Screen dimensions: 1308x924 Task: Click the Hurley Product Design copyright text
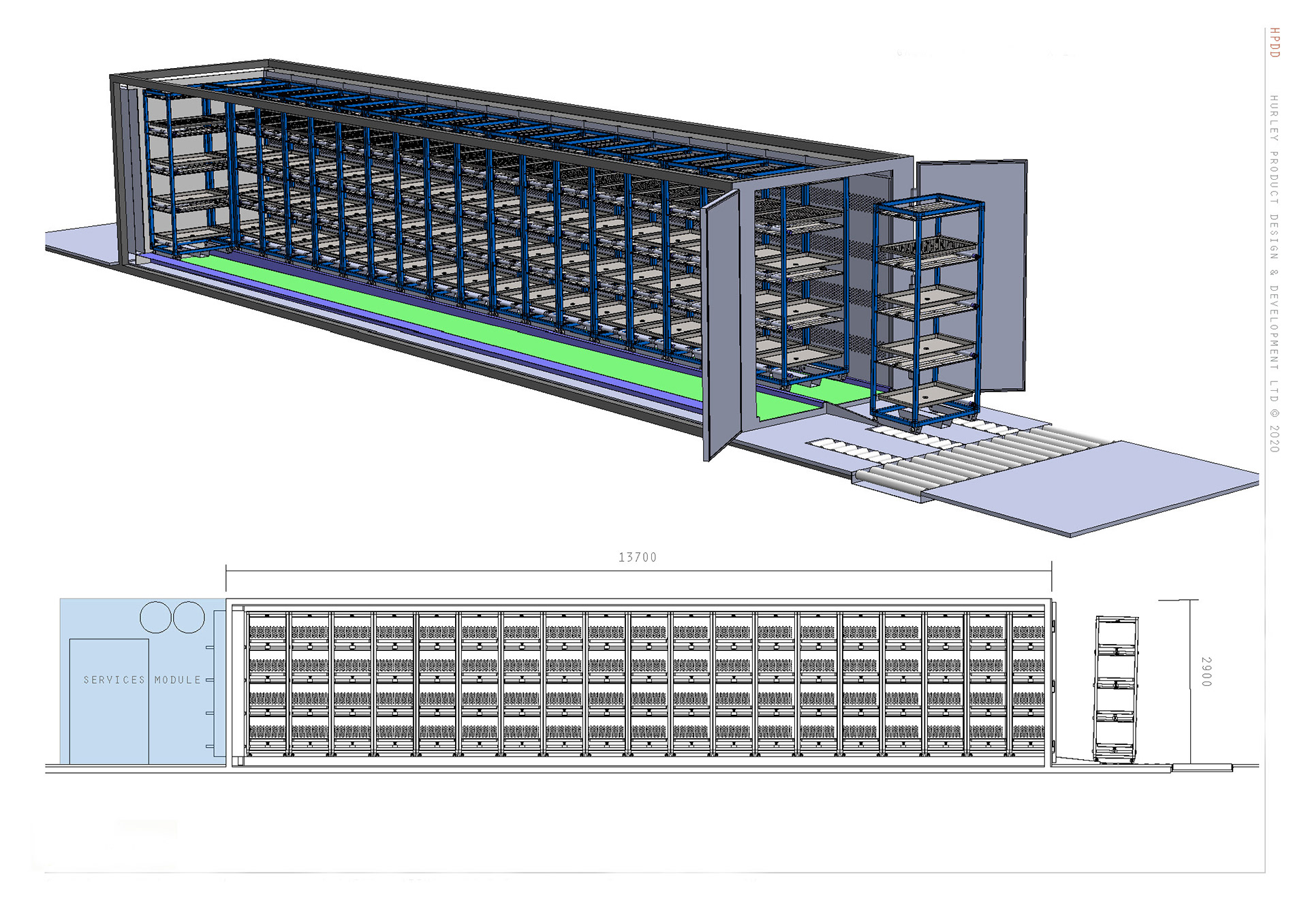tap(1274, 272)
